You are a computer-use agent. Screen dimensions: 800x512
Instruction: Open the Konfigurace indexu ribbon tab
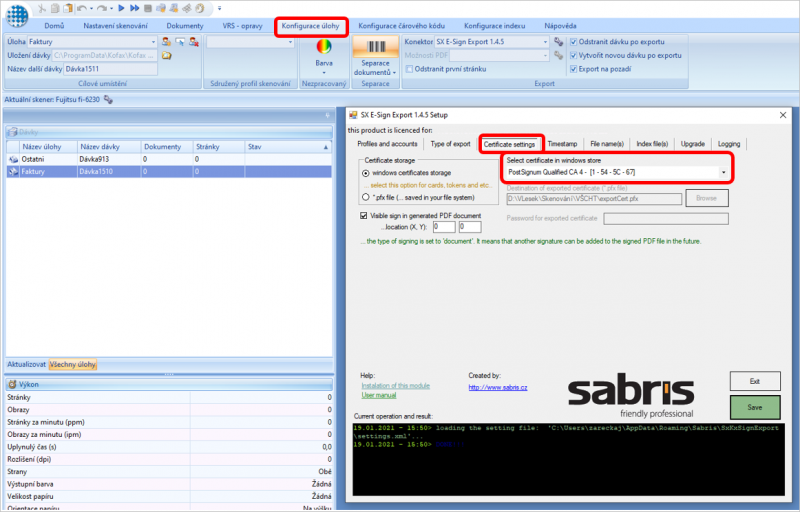click(x=494, y=26)
